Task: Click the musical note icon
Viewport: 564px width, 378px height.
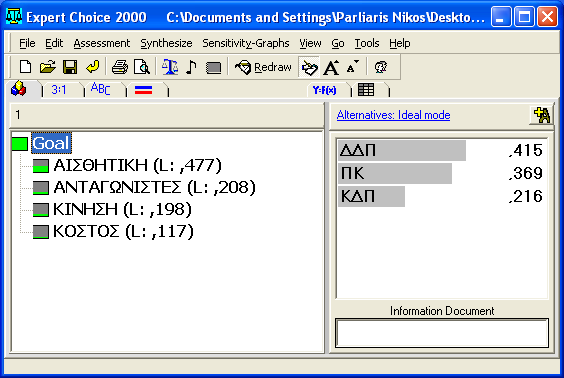Action: (191, 67)
